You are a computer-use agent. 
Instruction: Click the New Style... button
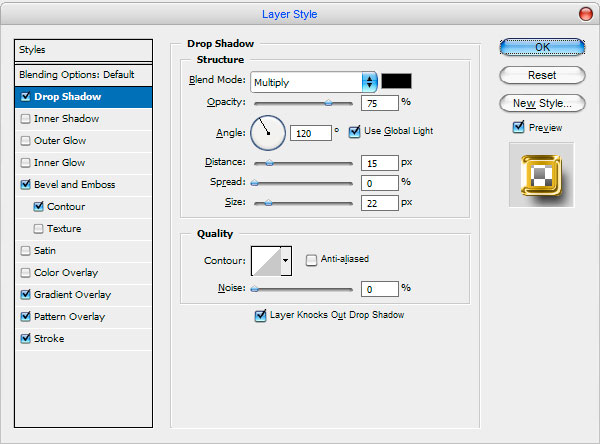[x=542, y=103]
